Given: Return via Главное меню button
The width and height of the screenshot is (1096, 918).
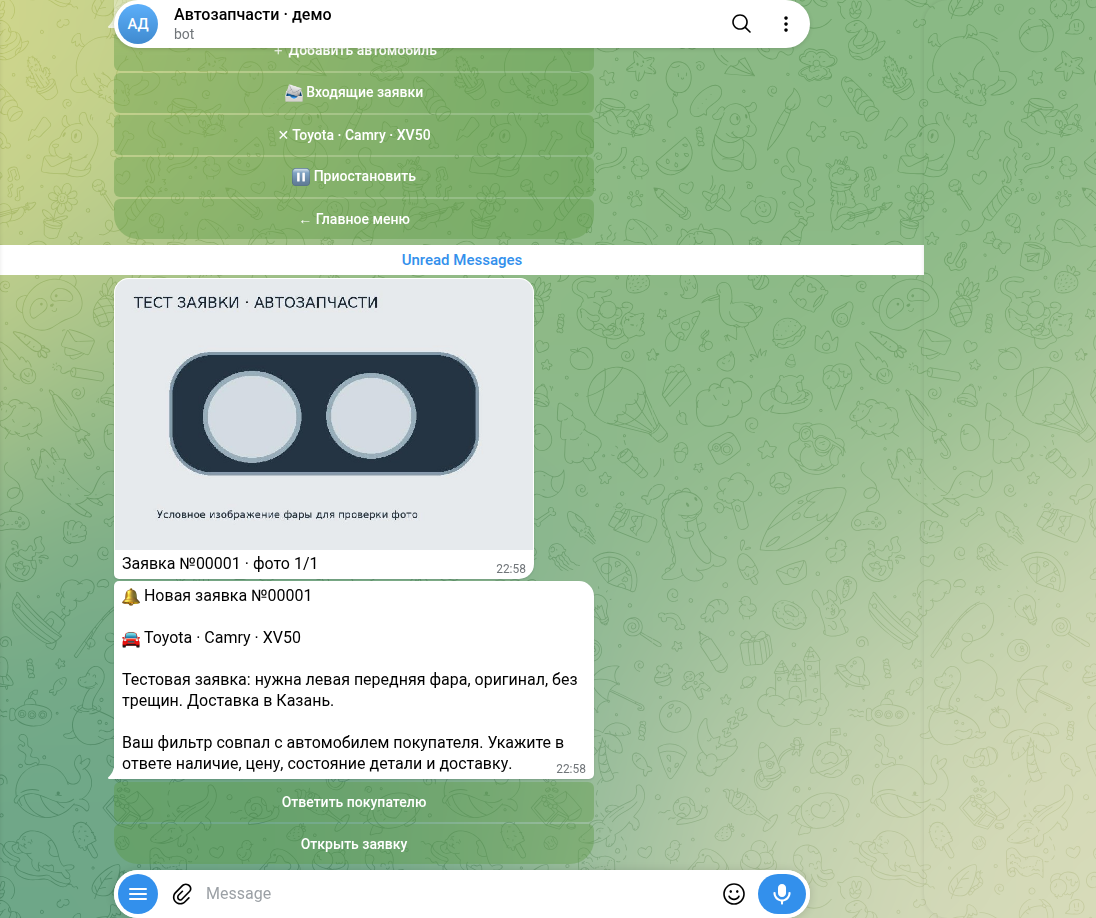Looking at the screenshot, I should tap(354, 219).
